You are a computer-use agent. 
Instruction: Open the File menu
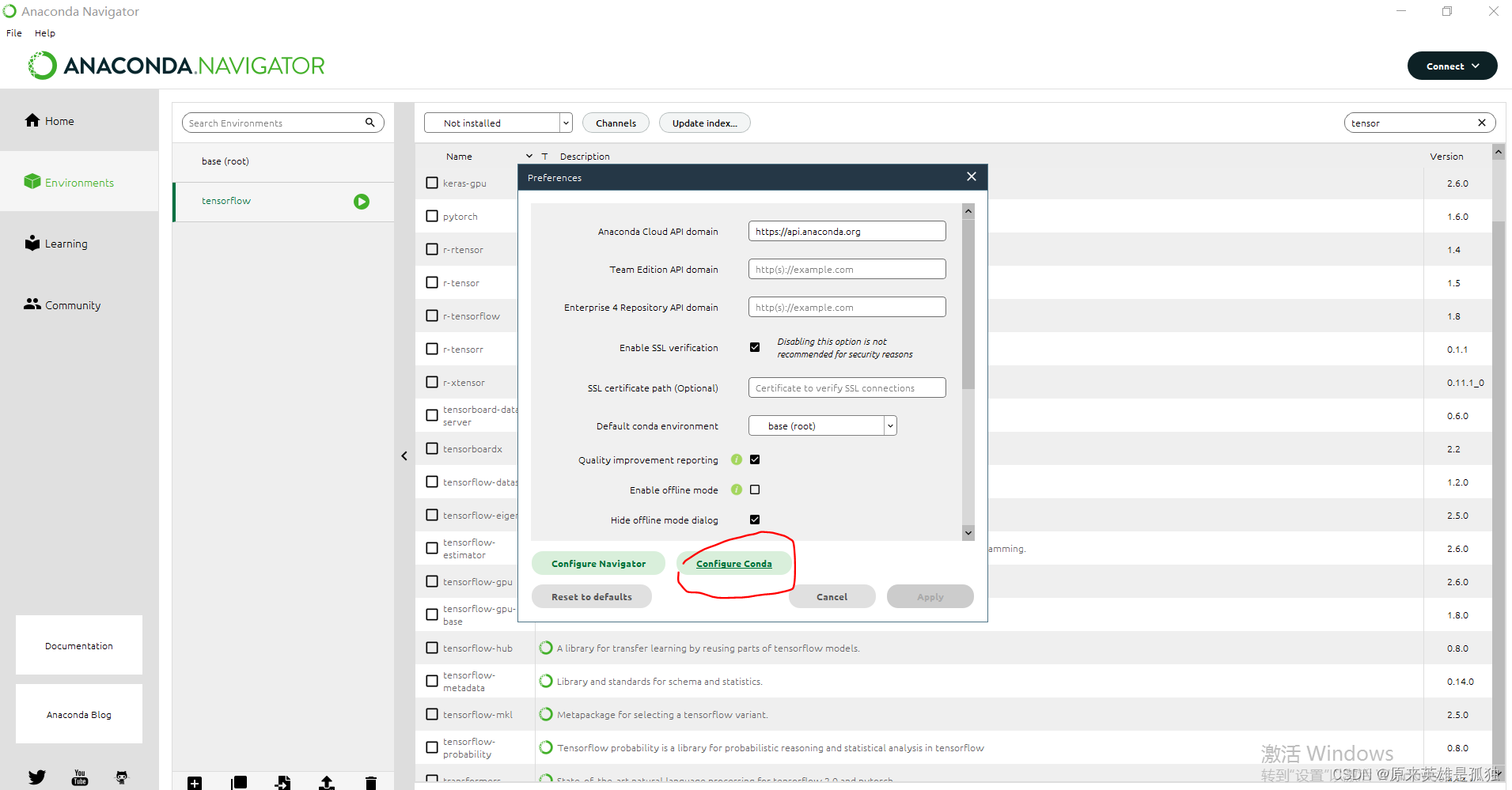[x=14, y=33]
